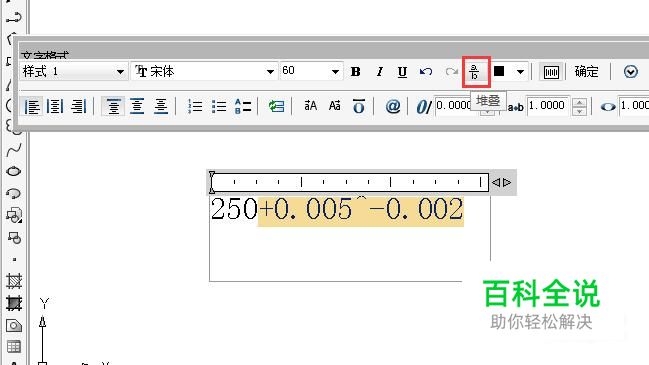Apply lettered A B list formatting

tap(243, 106)
